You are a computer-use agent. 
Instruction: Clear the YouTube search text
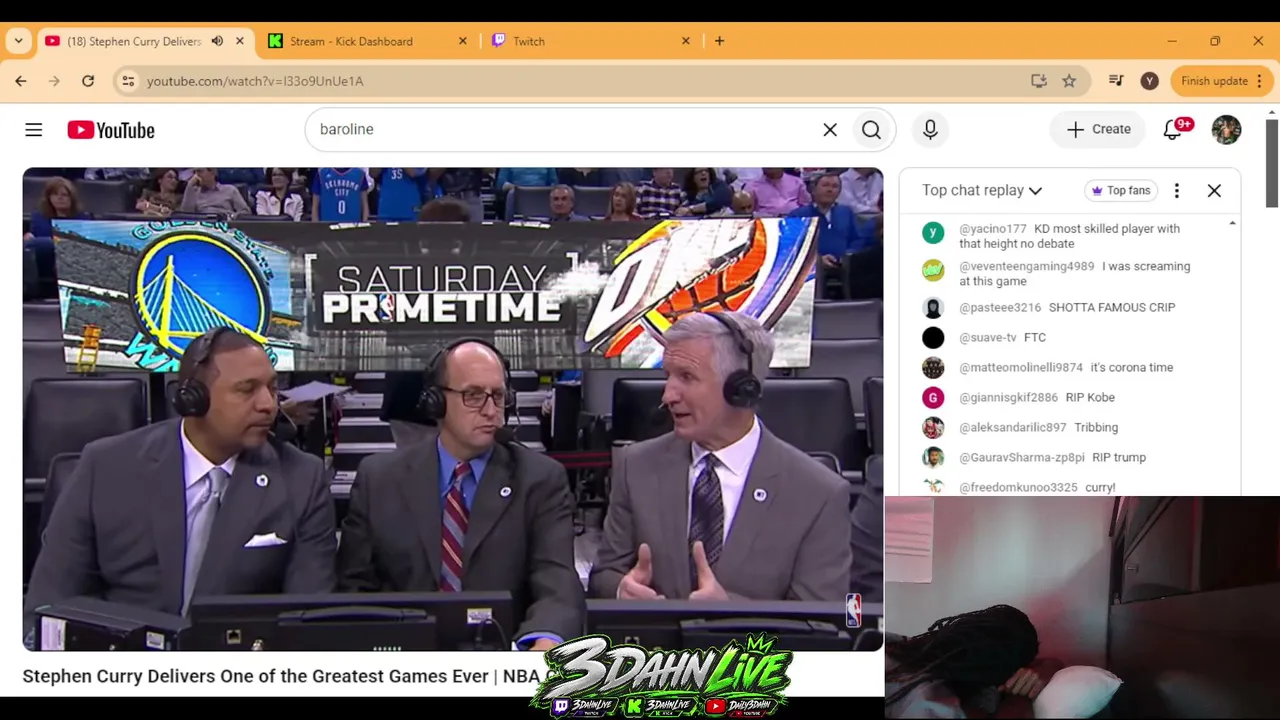point(830,130)
